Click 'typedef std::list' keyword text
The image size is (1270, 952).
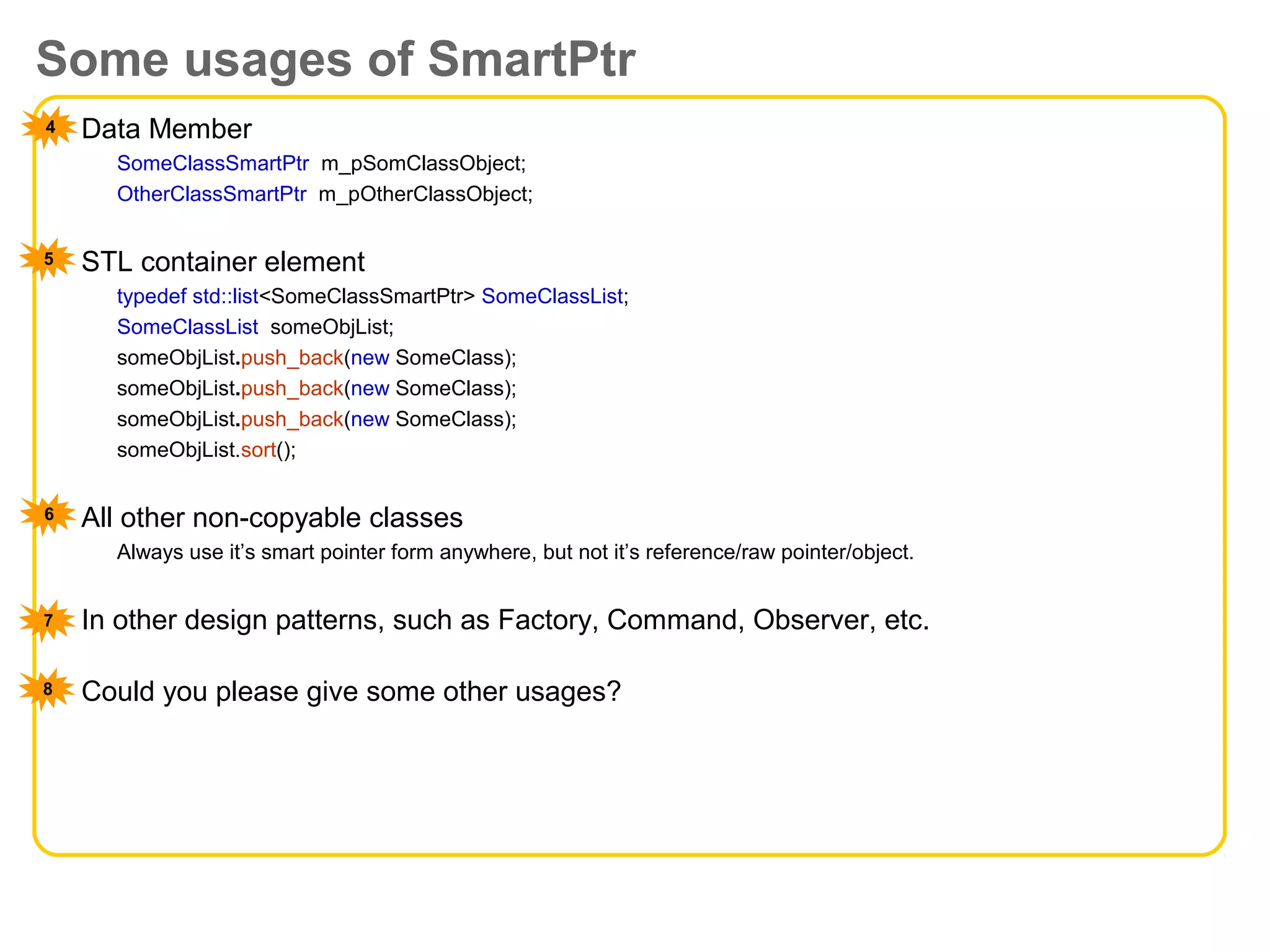[x=187, y=296]
